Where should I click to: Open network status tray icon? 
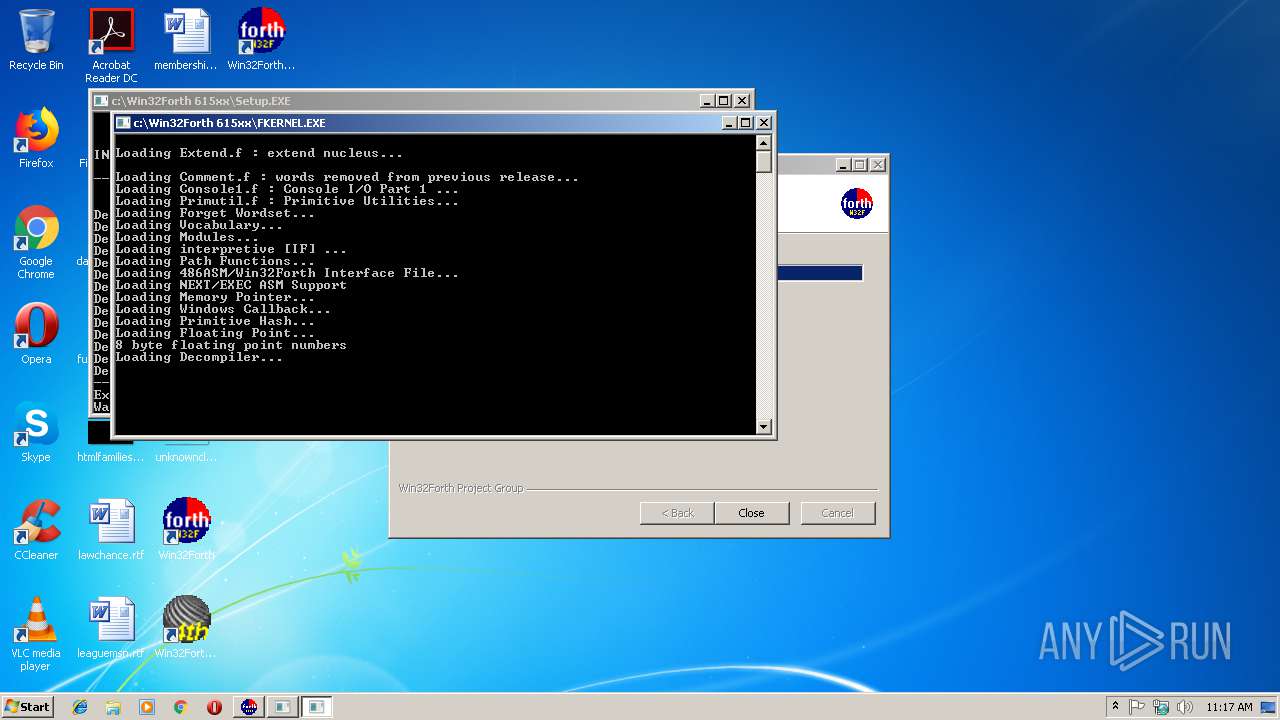(1161, 707)
